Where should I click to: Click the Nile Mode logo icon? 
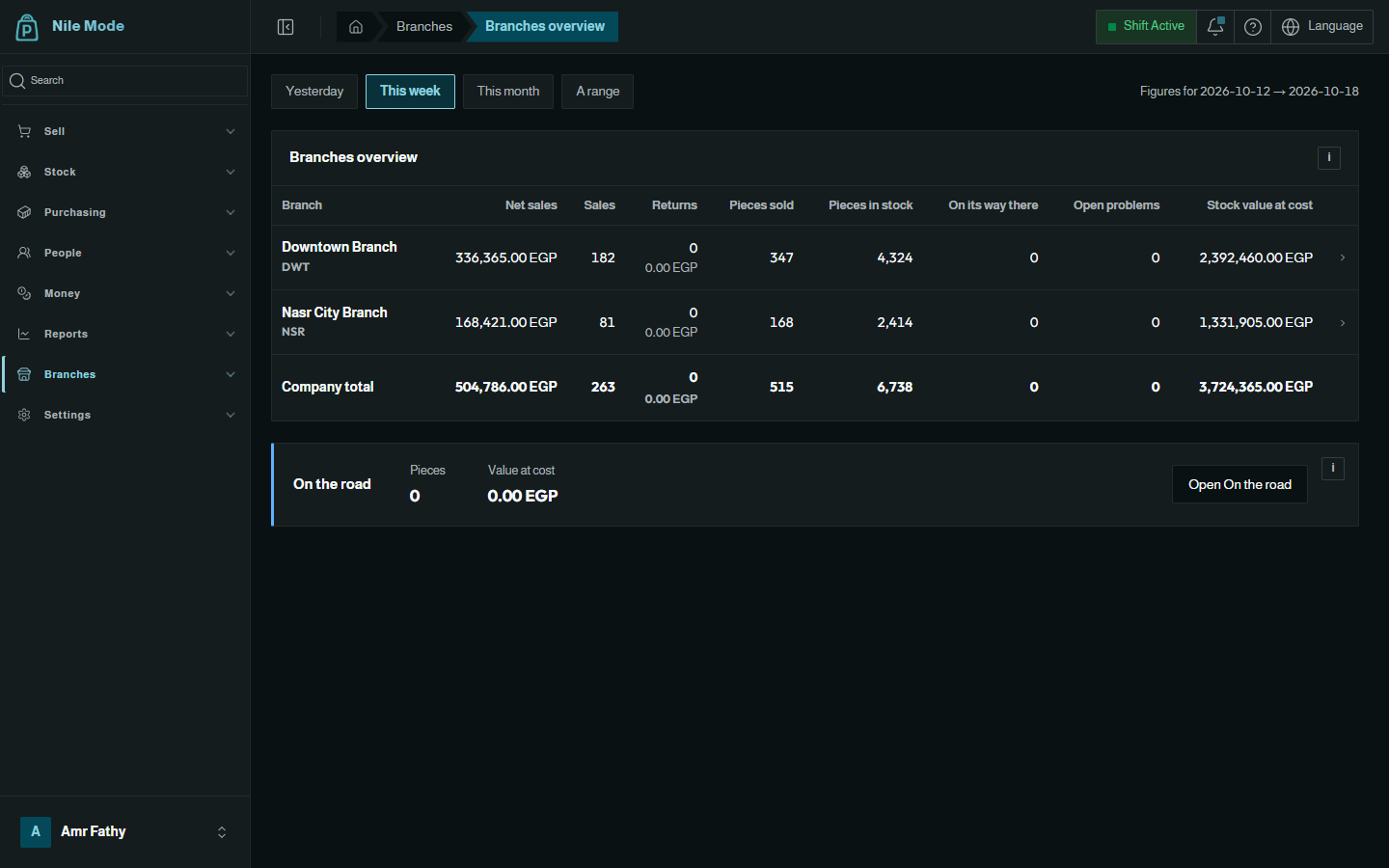pyautogui.click(x=27, y=27)
